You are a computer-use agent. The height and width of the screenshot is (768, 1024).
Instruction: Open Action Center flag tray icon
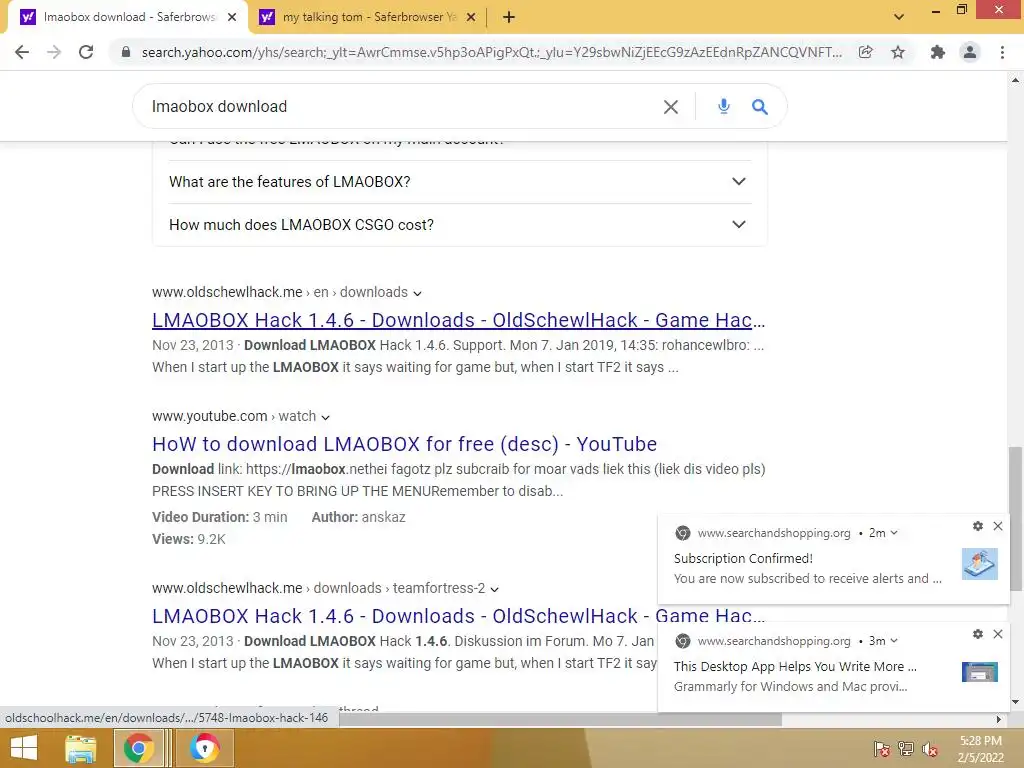pos(882,749)
